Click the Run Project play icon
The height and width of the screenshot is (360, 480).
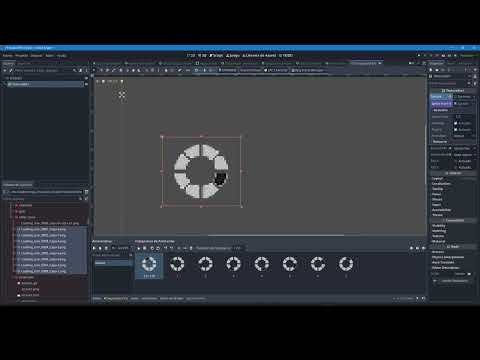419,55
